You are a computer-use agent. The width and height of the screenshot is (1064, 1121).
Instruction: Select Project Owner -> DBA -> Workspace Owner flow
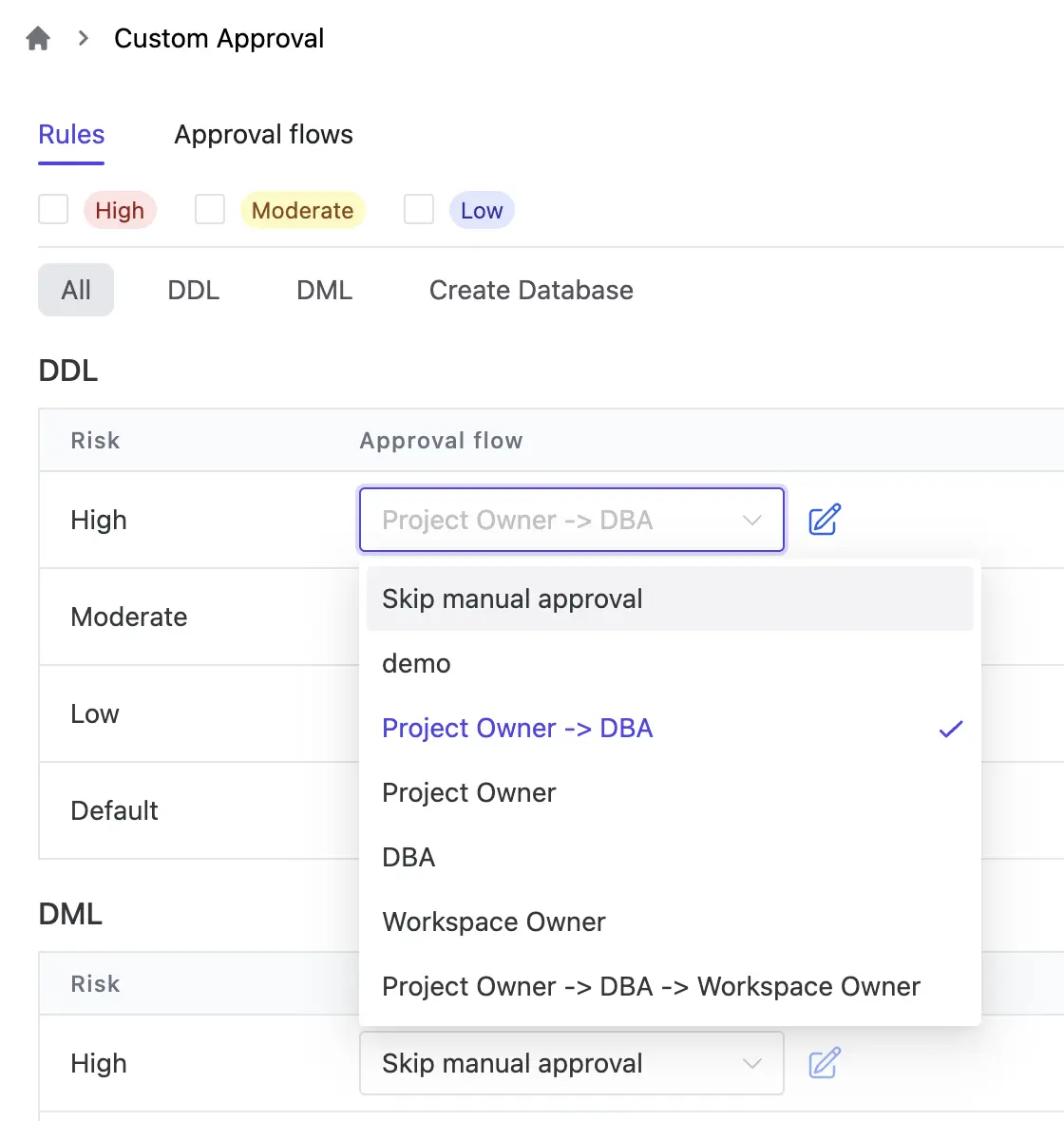click(x=651, y=986)
